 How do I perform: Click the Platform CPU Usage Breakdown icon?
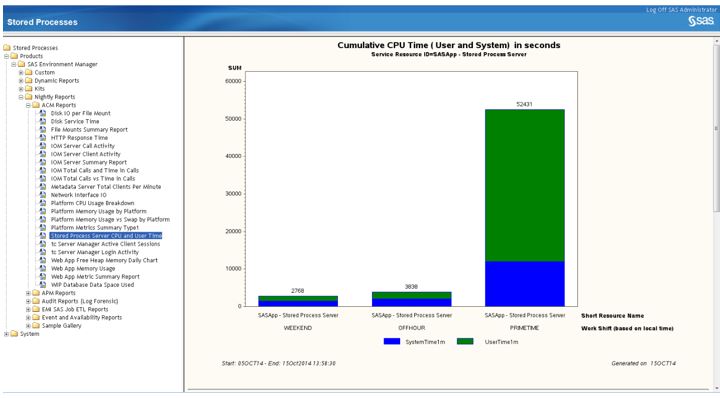coord(43,203)
